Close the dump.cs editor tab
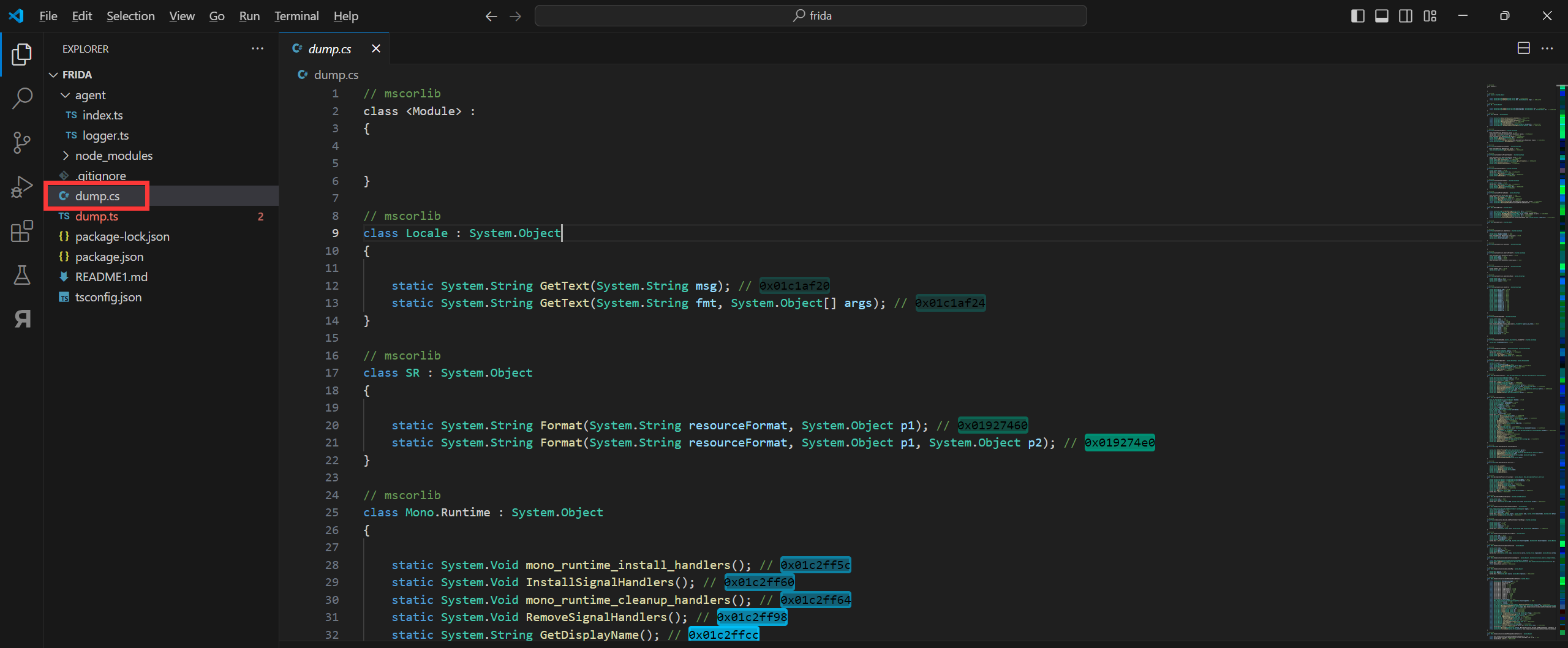 pyautogui.click(x=376, y=48)
